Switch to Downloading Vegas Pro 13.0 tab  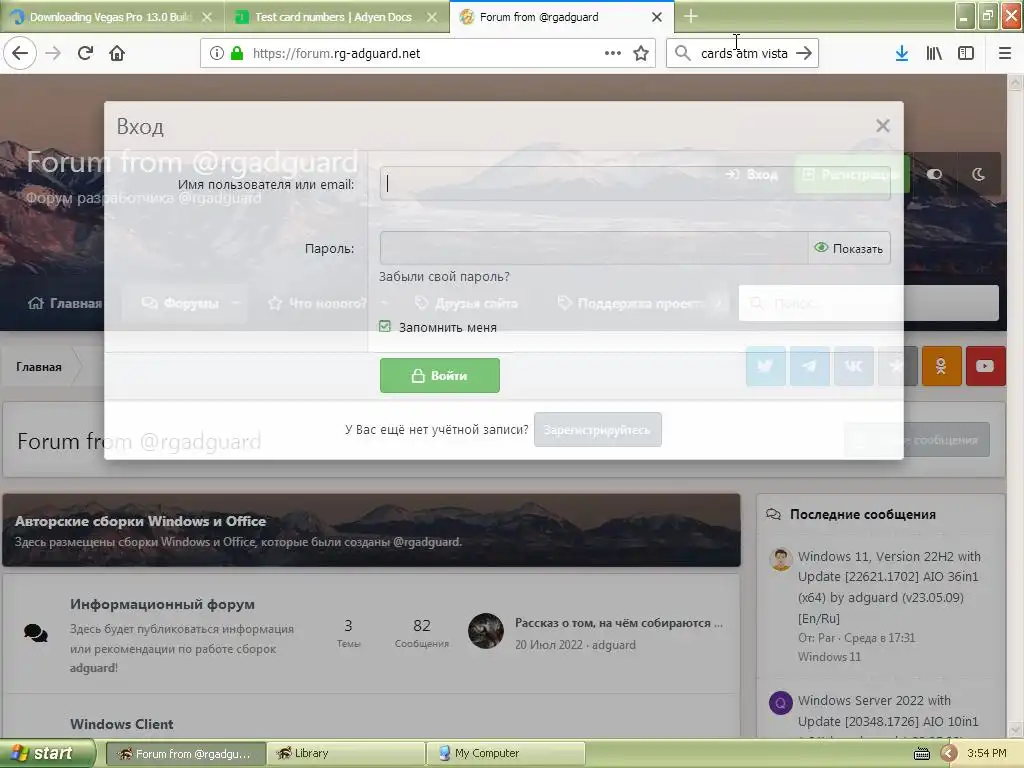pyautogui.click(x=110, y=17)
